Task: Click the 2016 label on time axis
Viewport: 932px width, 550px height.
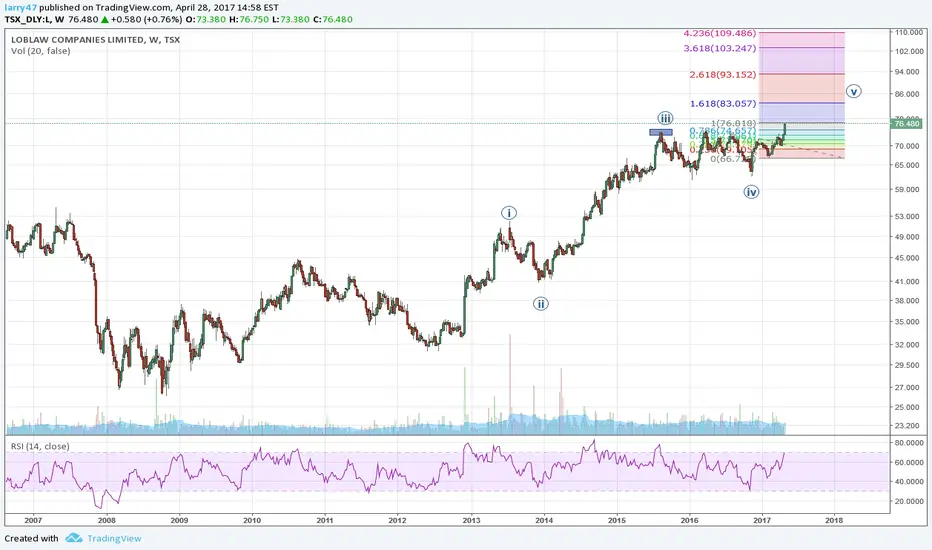Action: coord(689,520)
